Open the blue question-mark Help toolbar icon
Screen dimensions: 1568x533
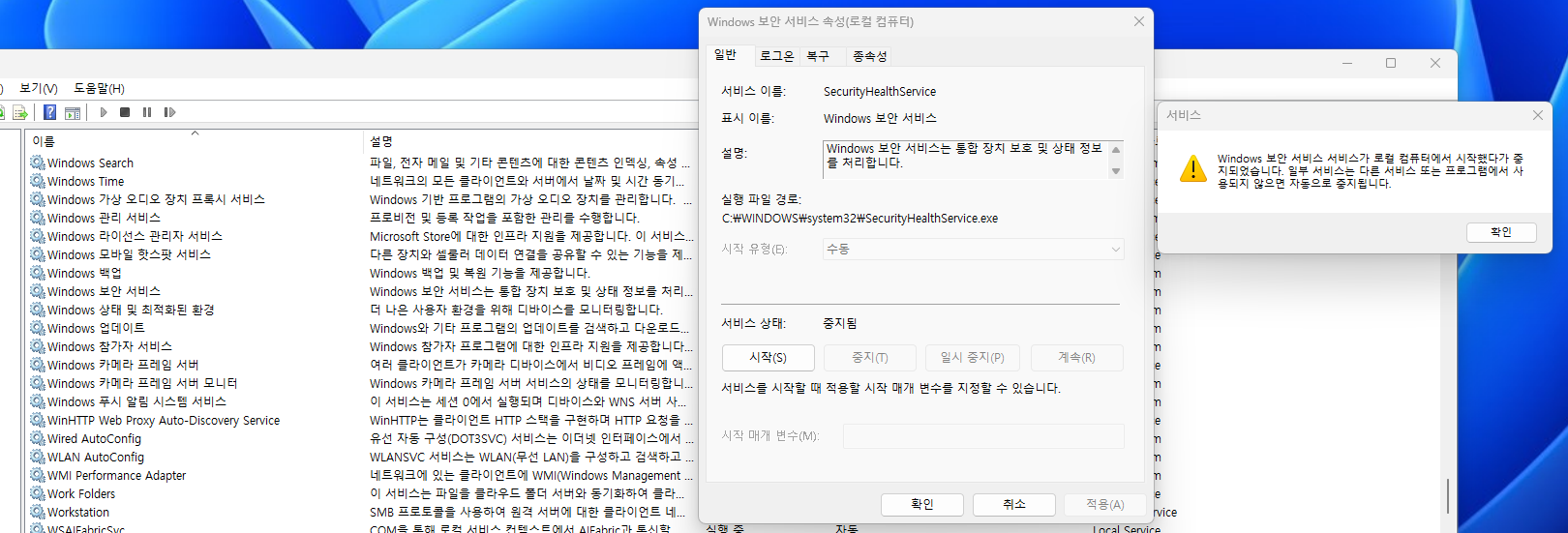click(49, 112)
